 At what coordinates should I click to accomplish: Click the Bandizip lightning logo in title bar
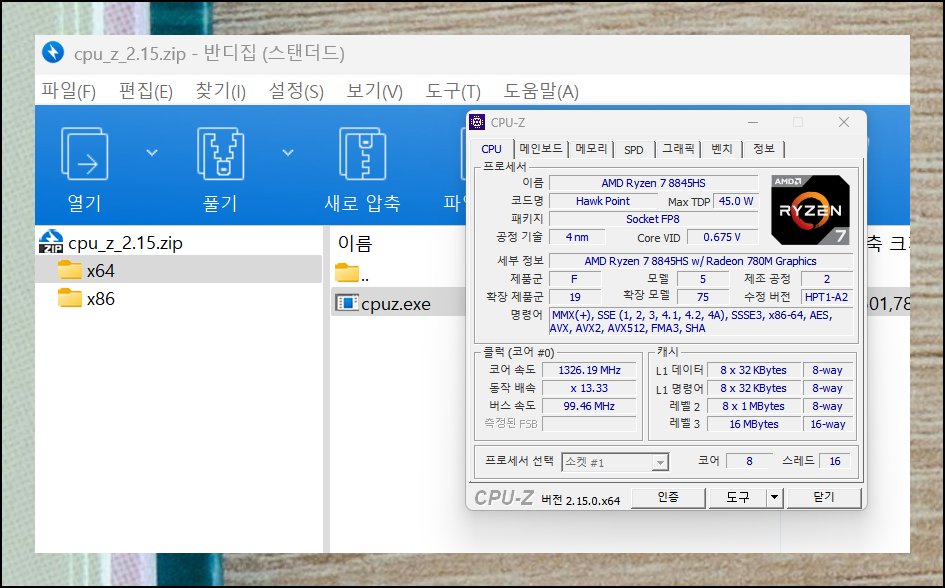(x=53, y=52)
